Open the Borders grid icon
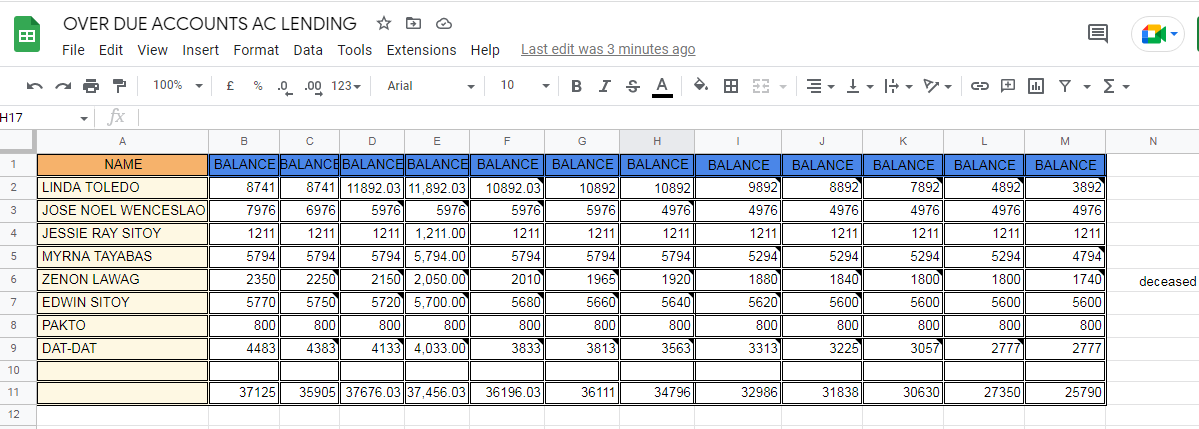 (x=730, y=86)
